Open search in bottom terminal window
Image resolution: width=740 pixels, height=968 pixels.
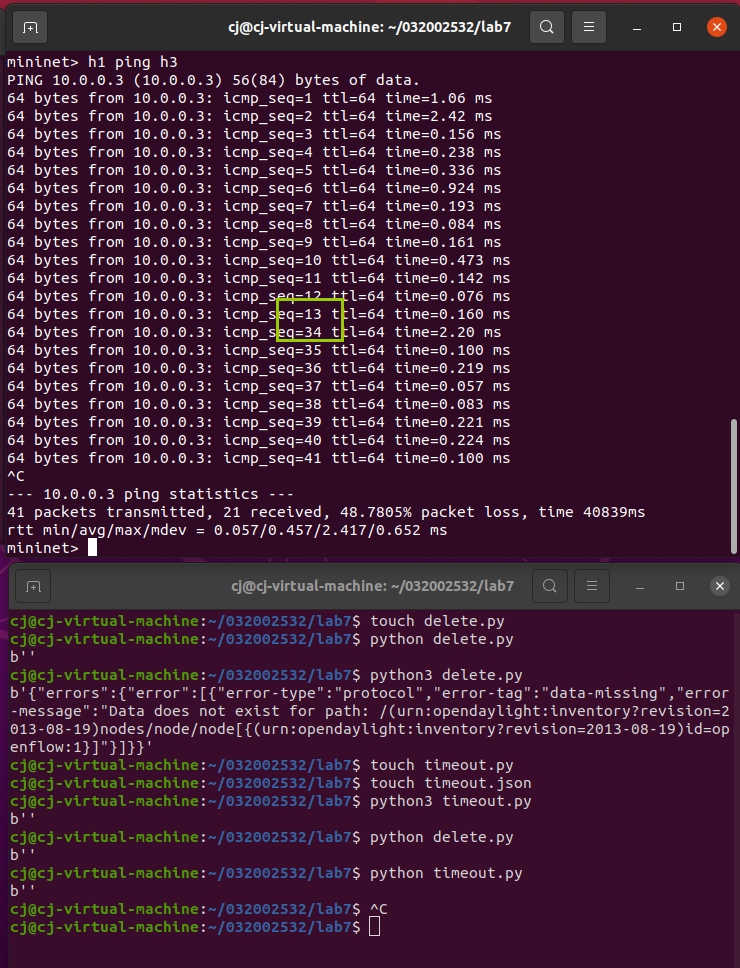pyautogui.click(x=549, y=586)
